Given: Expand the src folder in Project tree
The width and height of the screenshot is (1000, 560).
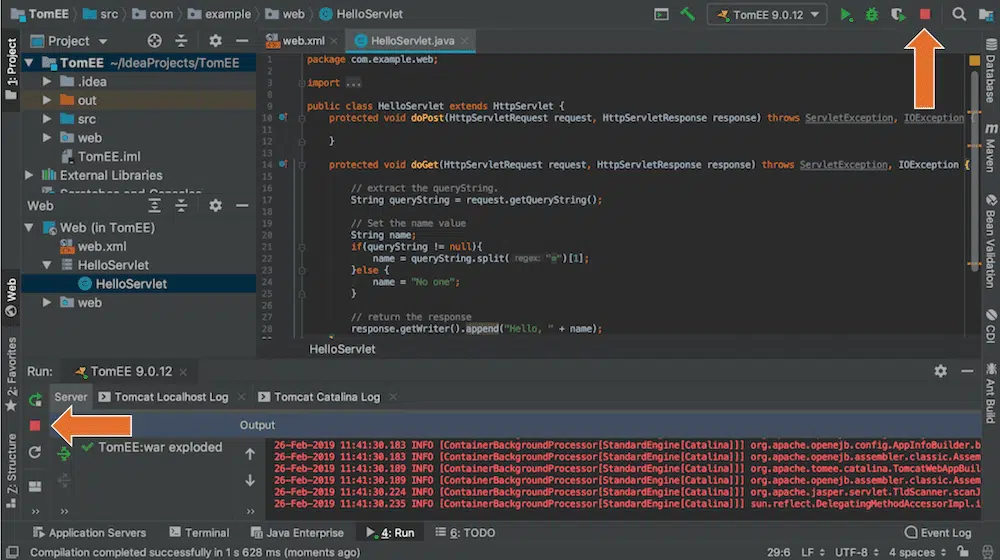Looking at the screenshot, I should coord(47,119).
